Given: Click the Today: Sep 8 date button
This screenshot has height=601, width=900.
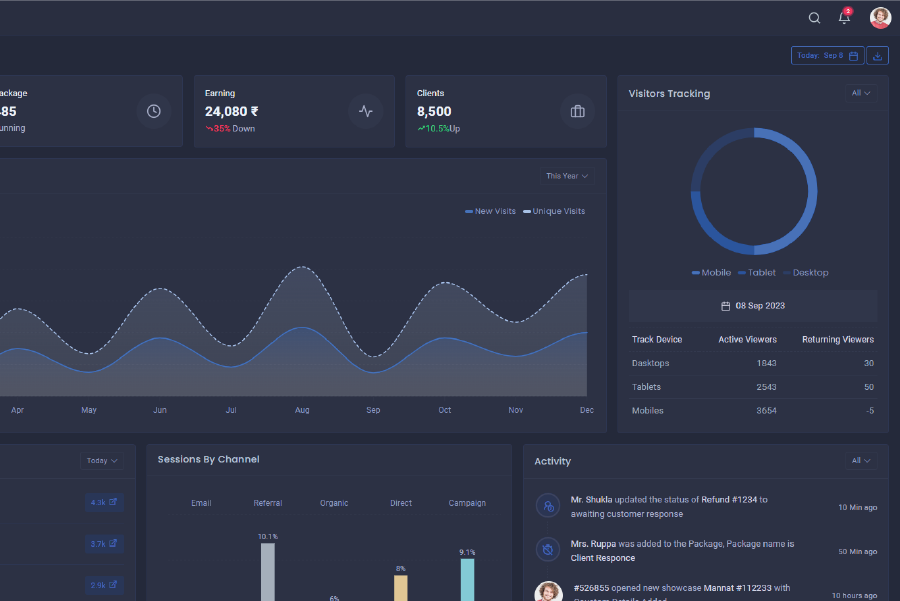Looking at the screenshot, I should pos(826,56).
